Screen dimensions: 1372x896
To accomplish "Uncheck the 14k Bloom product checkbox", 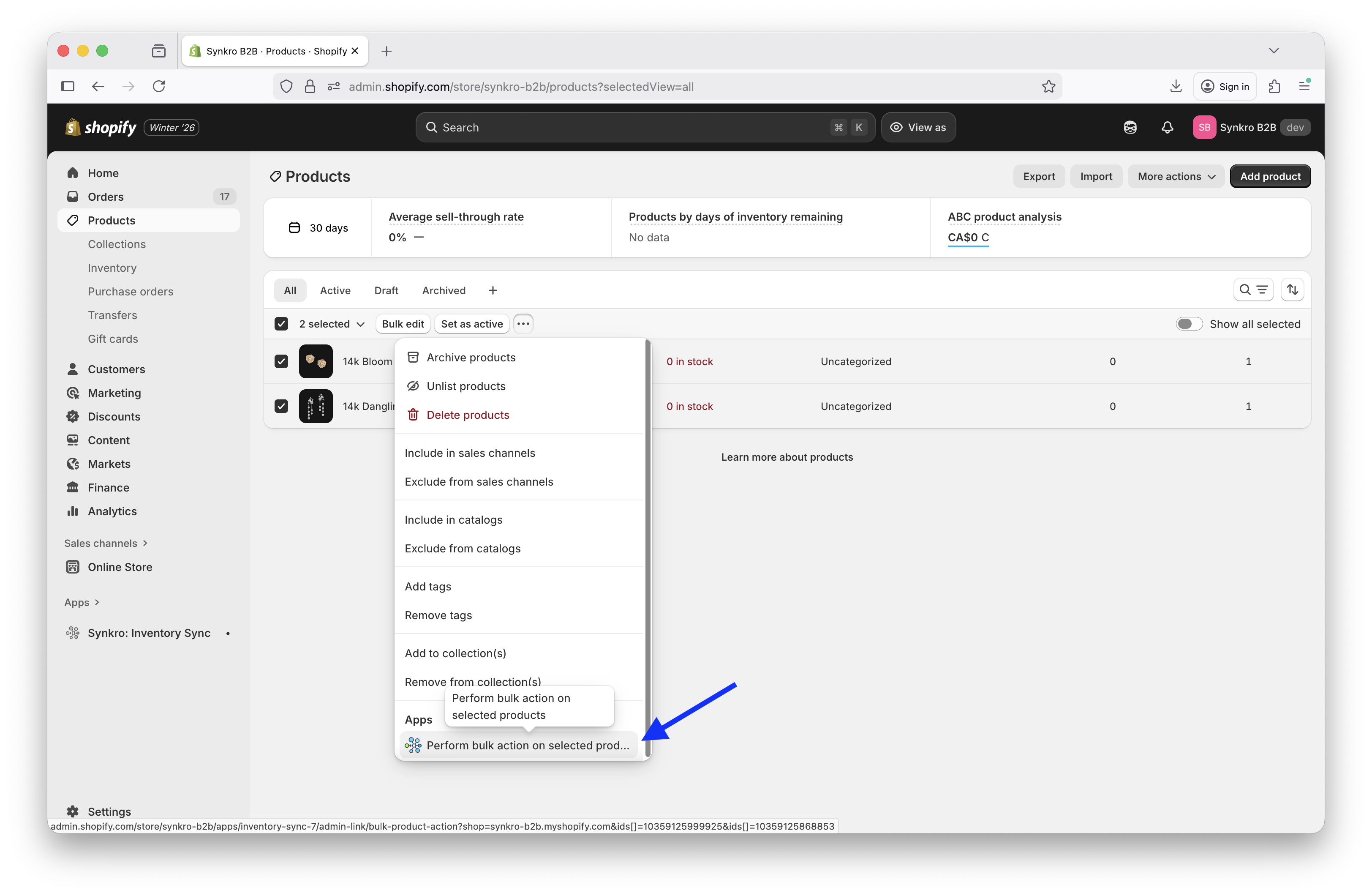I will (x=281, y=361).
